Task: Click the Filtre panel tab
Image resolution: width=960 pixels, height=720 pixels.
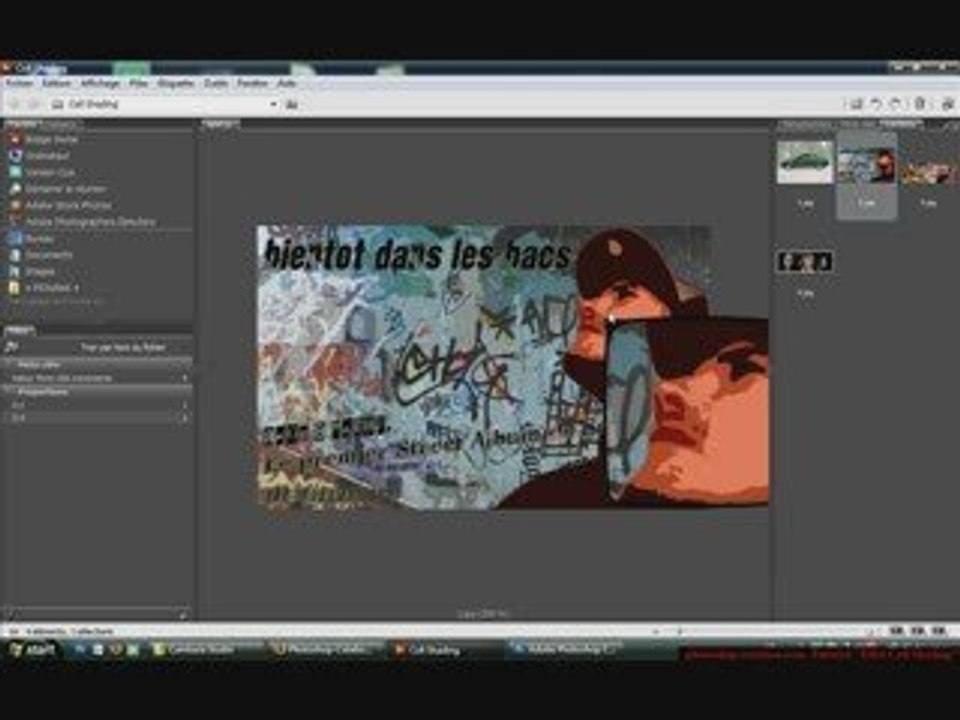Action: (x=20, y=331)
